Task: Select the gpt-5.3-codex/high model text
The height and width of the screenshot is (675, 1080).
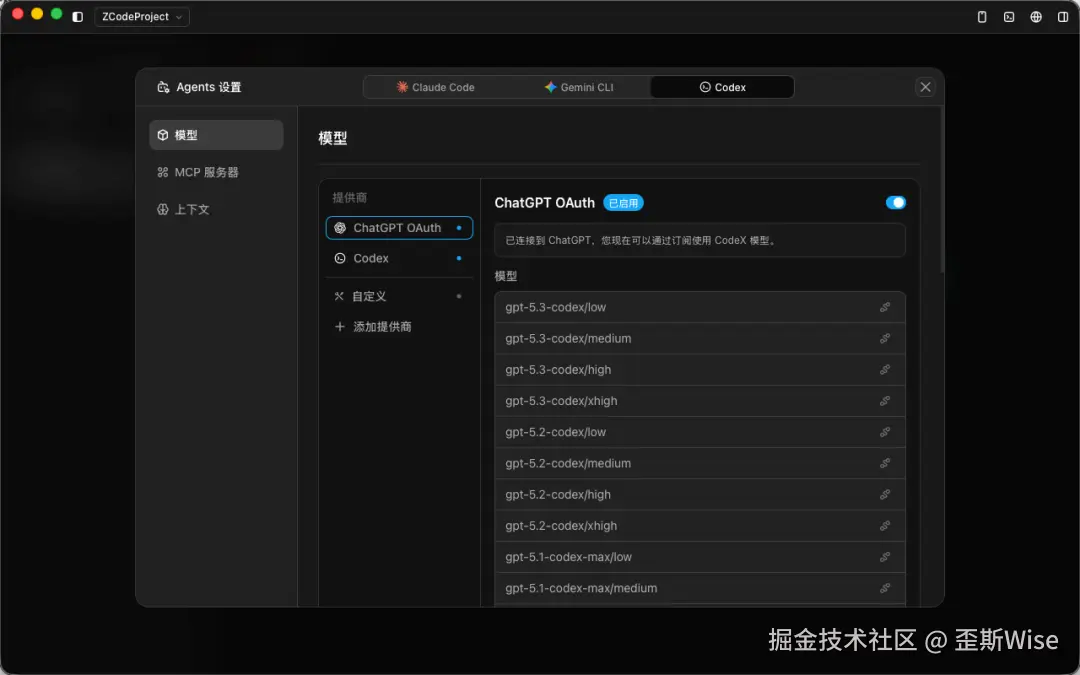Action: tap(558, 370)
